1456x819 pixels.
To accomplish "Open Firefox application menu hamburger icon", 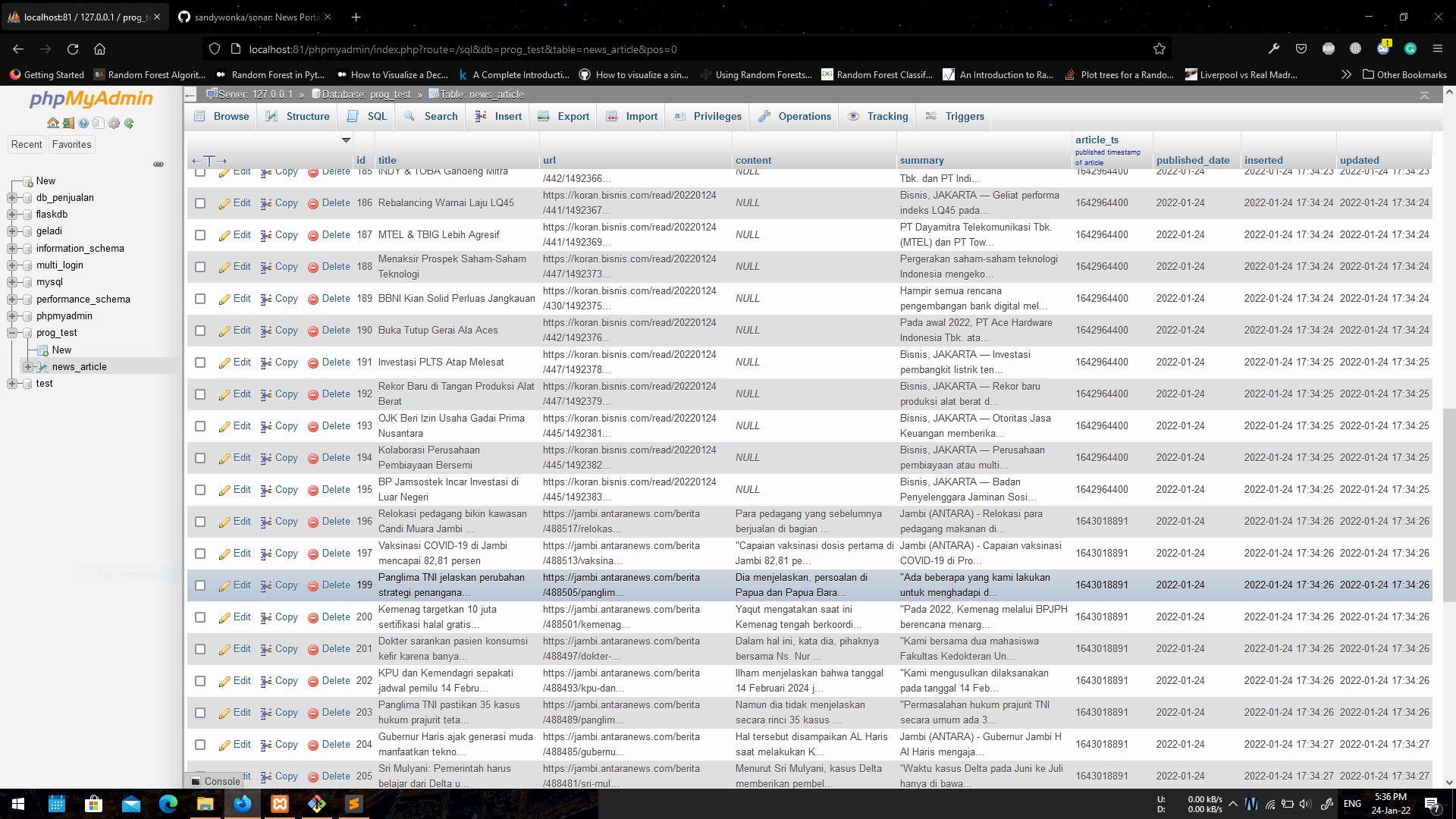I will (x=1437, y=49).
